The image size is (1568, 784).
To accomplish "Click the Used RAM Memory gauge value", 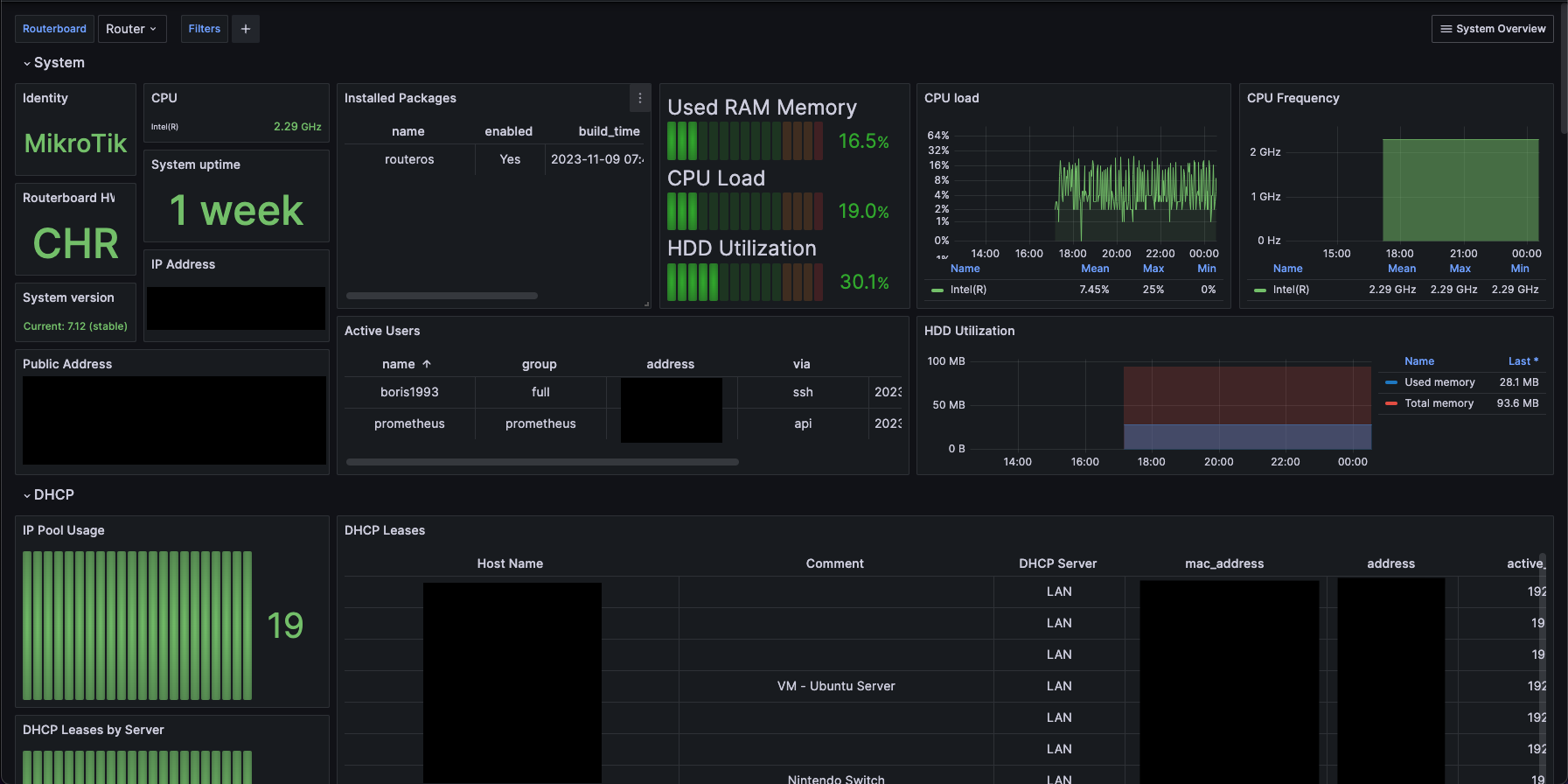I will (x=864, y=141).
